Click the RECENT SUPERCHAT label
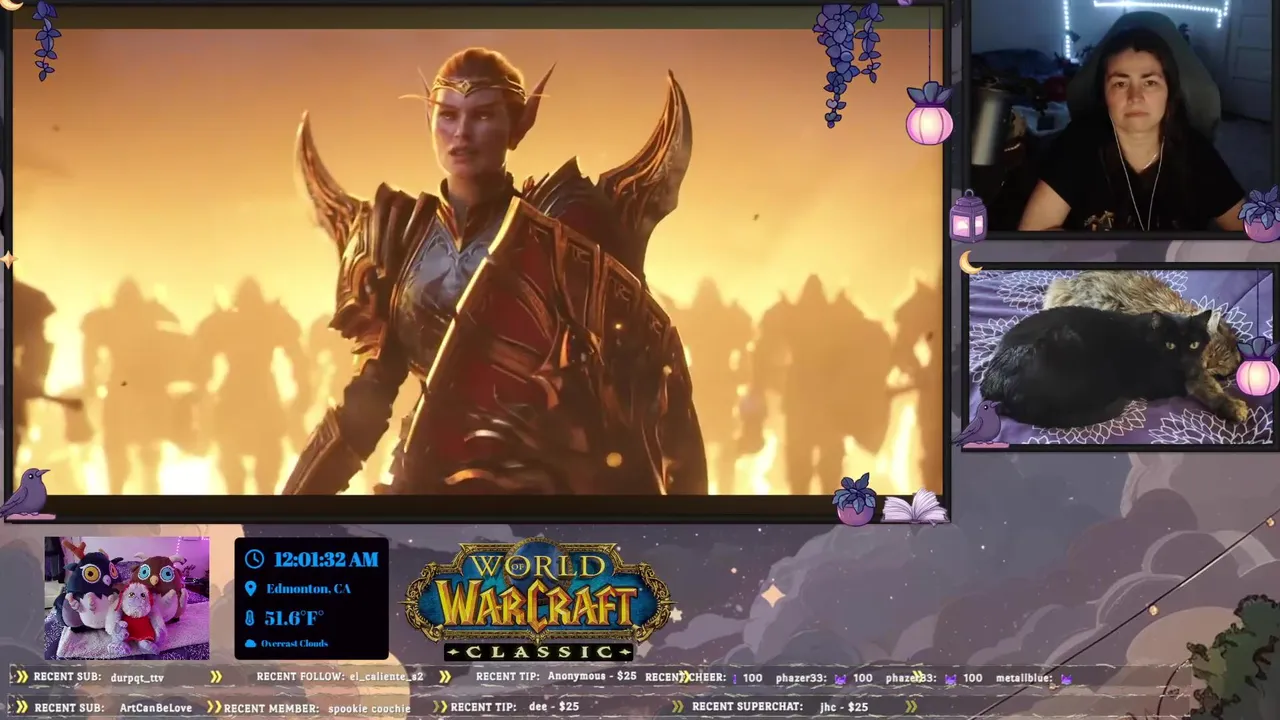The image size is (1280, 720). click(747, 707)
